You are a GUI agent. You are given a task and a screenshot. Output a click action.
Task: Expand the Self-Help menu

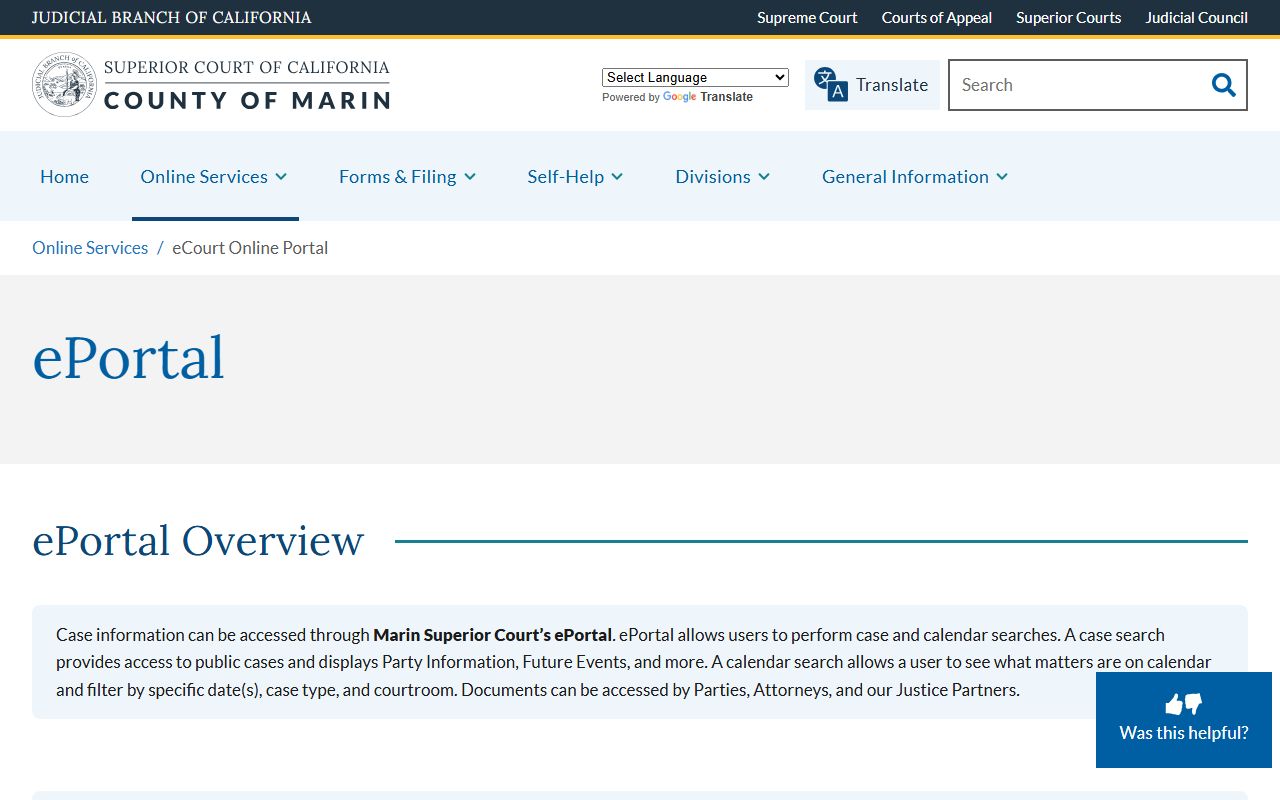[x=575, y=176]
